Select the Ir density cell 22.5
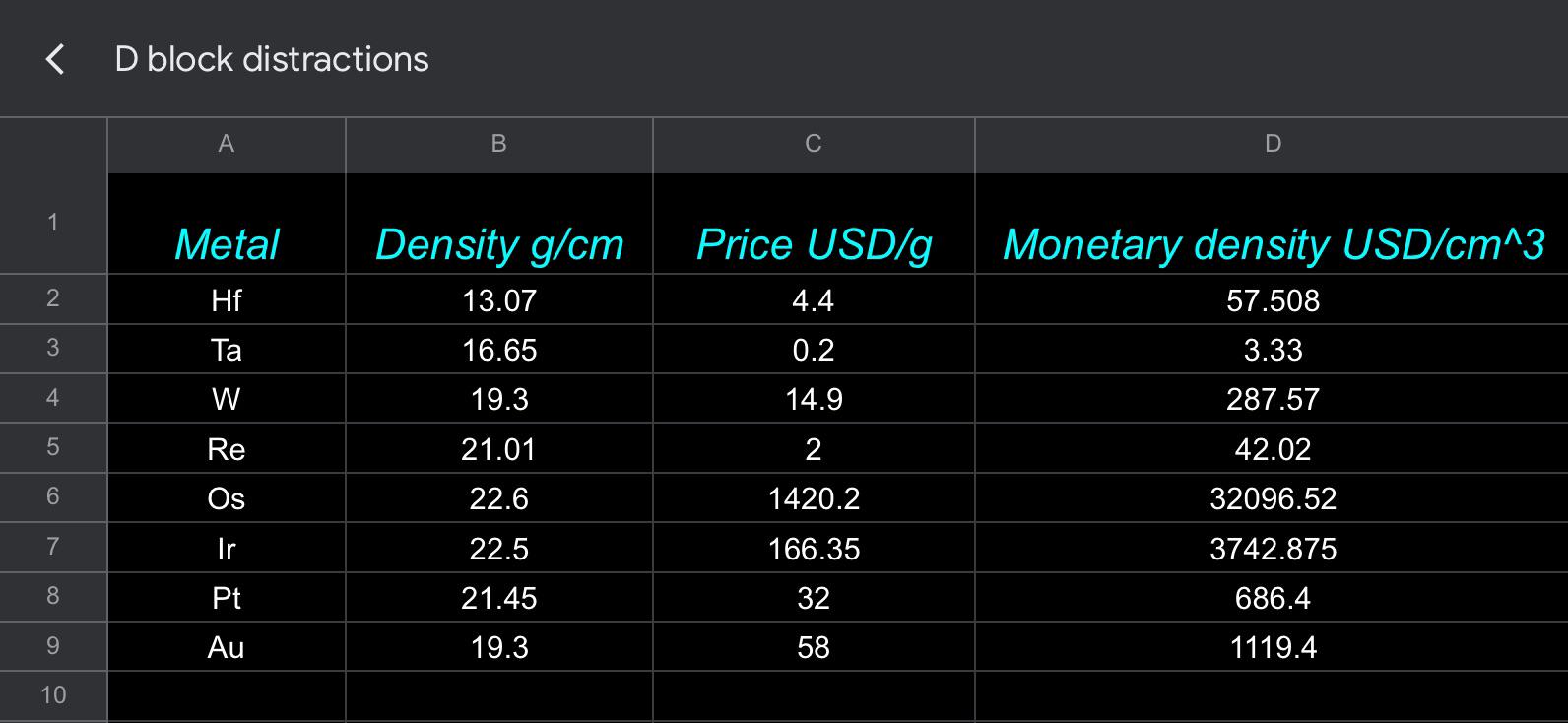This screenshot has height=723, width=1568. 499,549
